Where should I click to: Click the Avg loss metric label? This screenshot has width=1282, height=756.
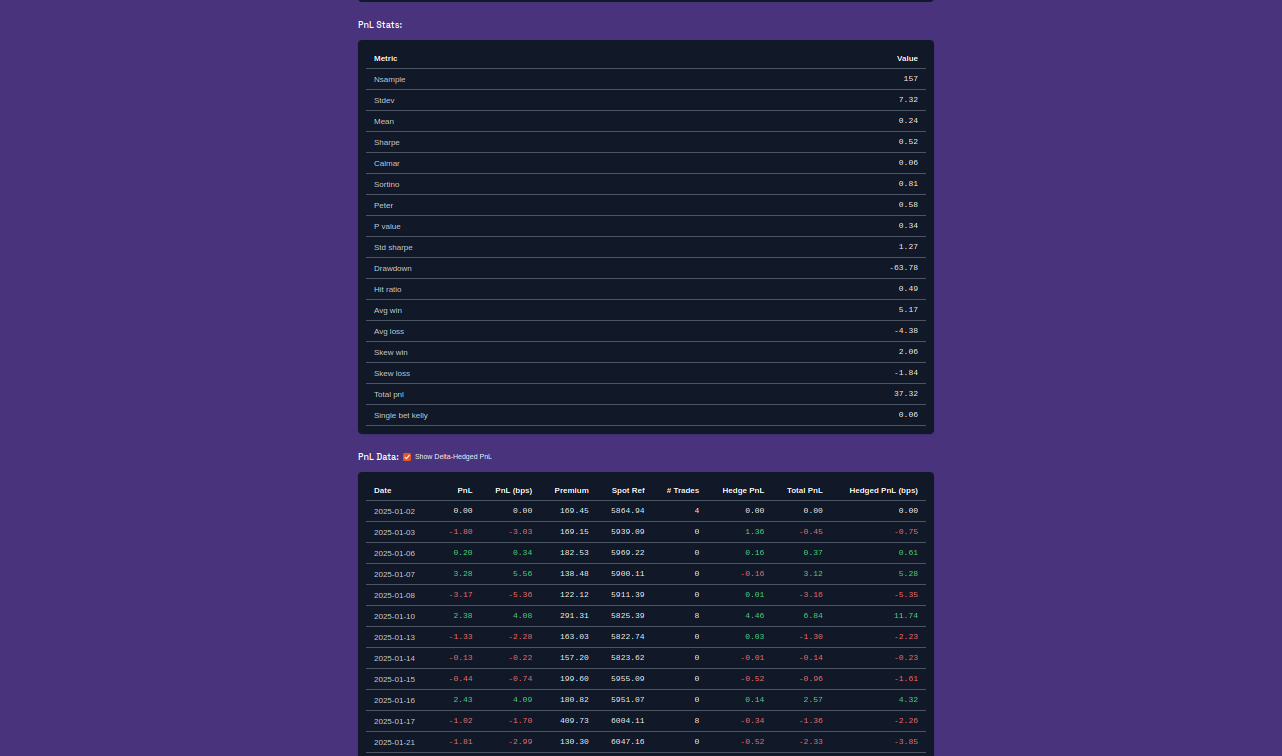click(389, 331)
